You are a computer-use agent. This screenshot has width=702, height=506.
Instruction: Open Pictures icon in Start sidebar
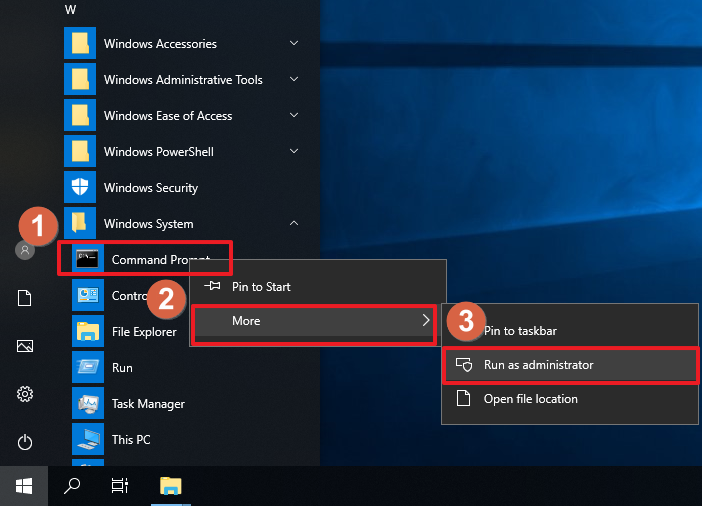click(25, 346)
